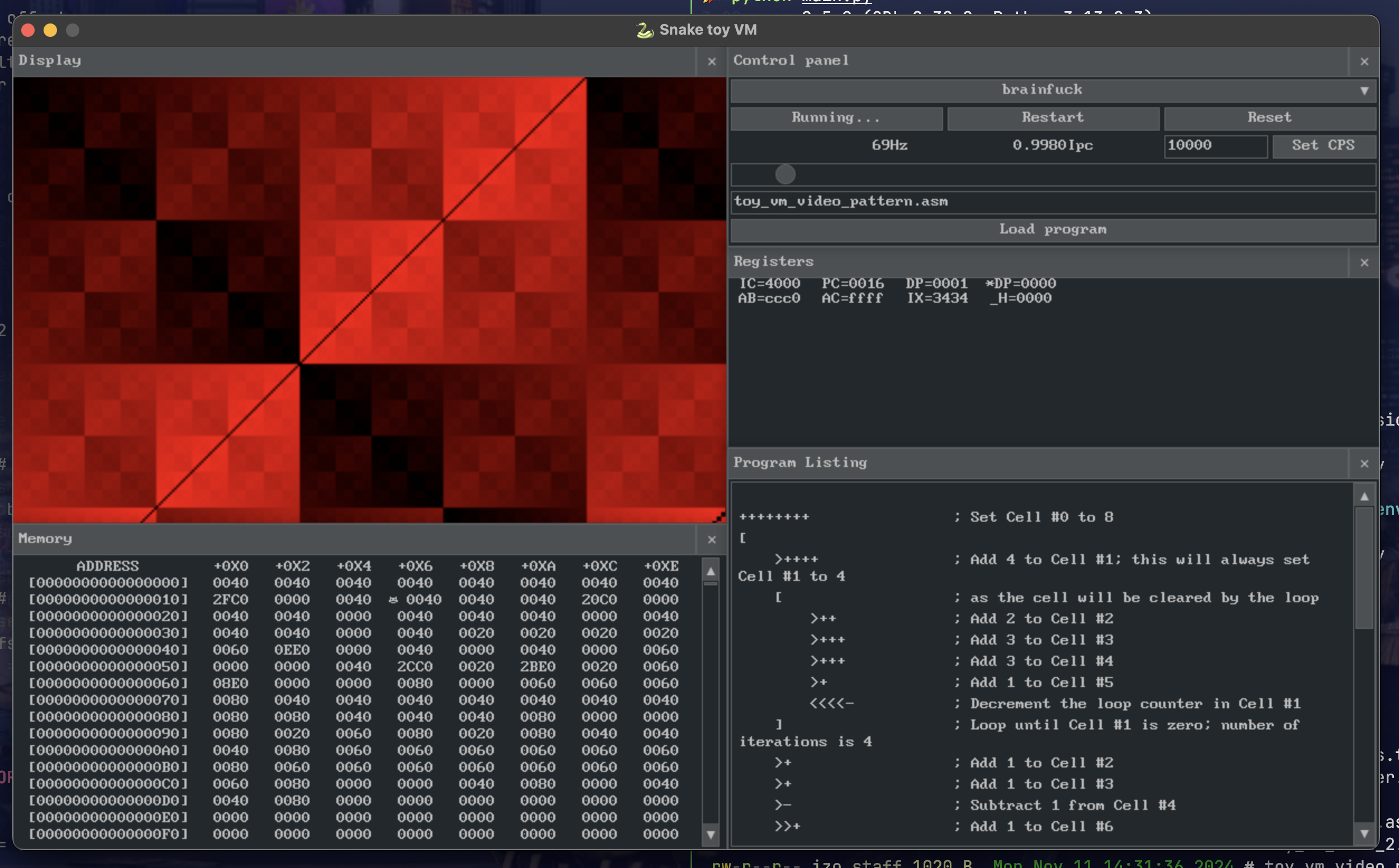Click memory cell 08E0 in row 60
This screenshot has height=868, width=1399.
point(231,684)
